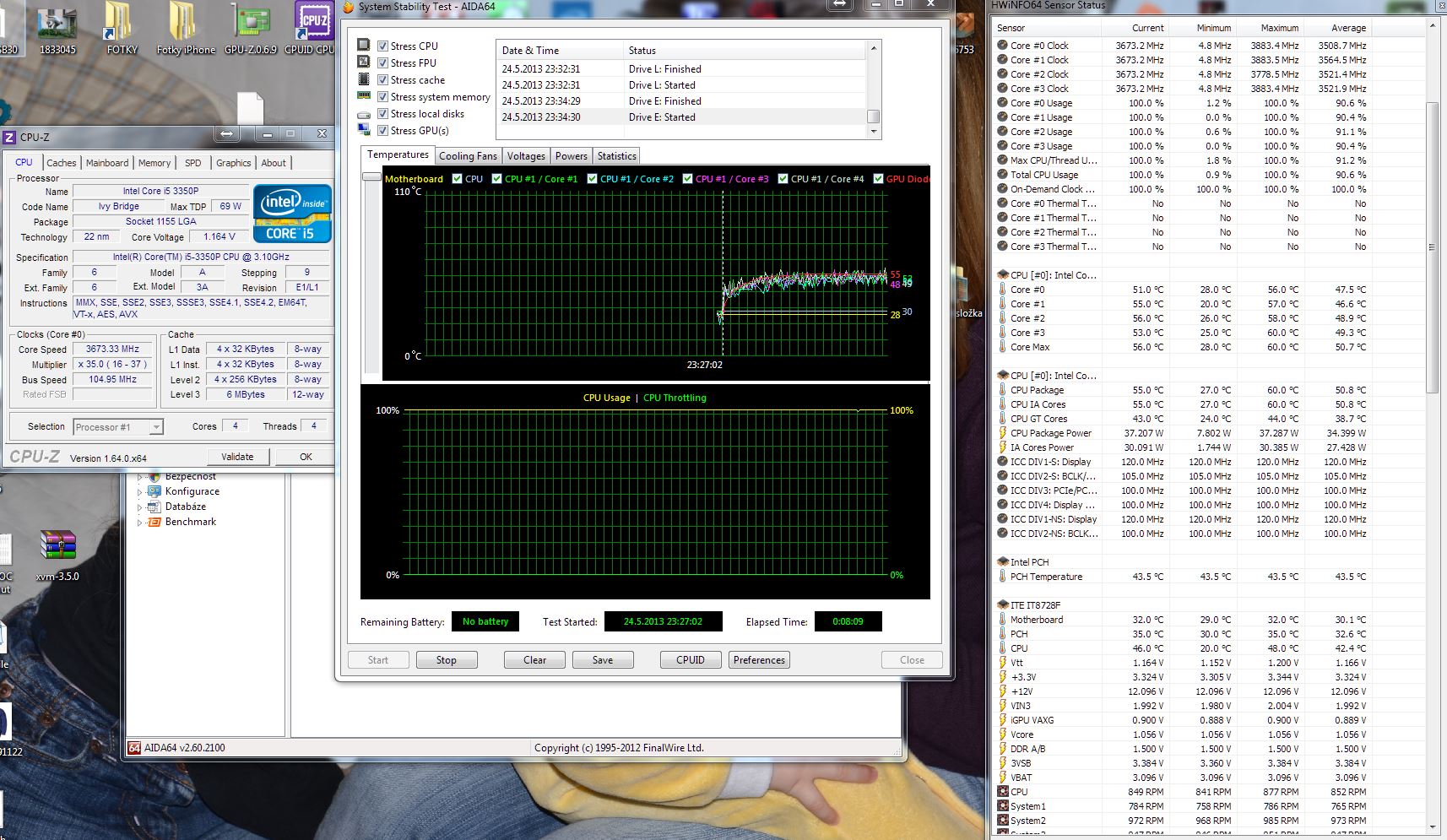This screenshot has height=840, width=1447.
Task: Switch to the Powers tab
Action: pyautogui.click(x=571, y=156)
